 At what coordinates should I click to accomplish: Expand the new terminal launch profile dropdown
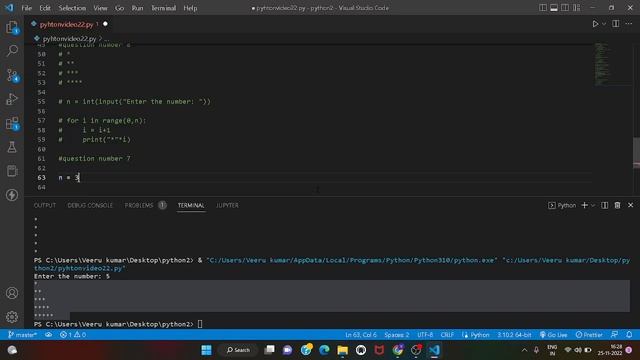click(593, 205)
